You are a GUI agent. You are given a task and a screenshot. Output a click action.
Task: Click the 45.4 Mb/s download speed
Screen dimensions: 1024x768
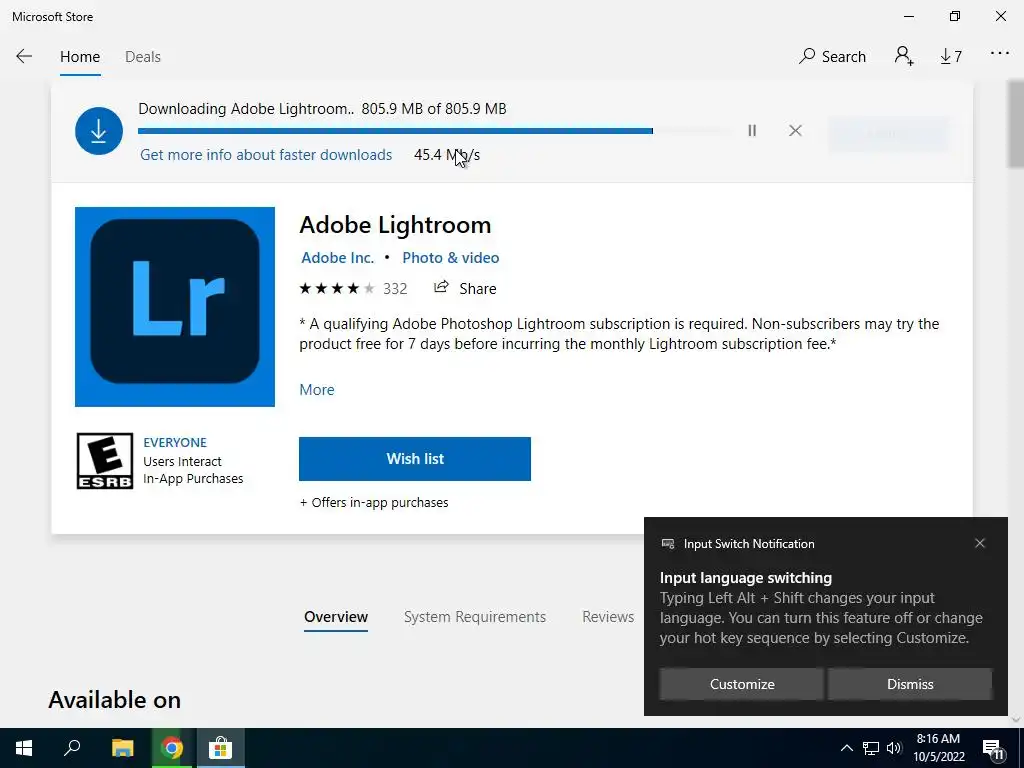tap(447, 155)
